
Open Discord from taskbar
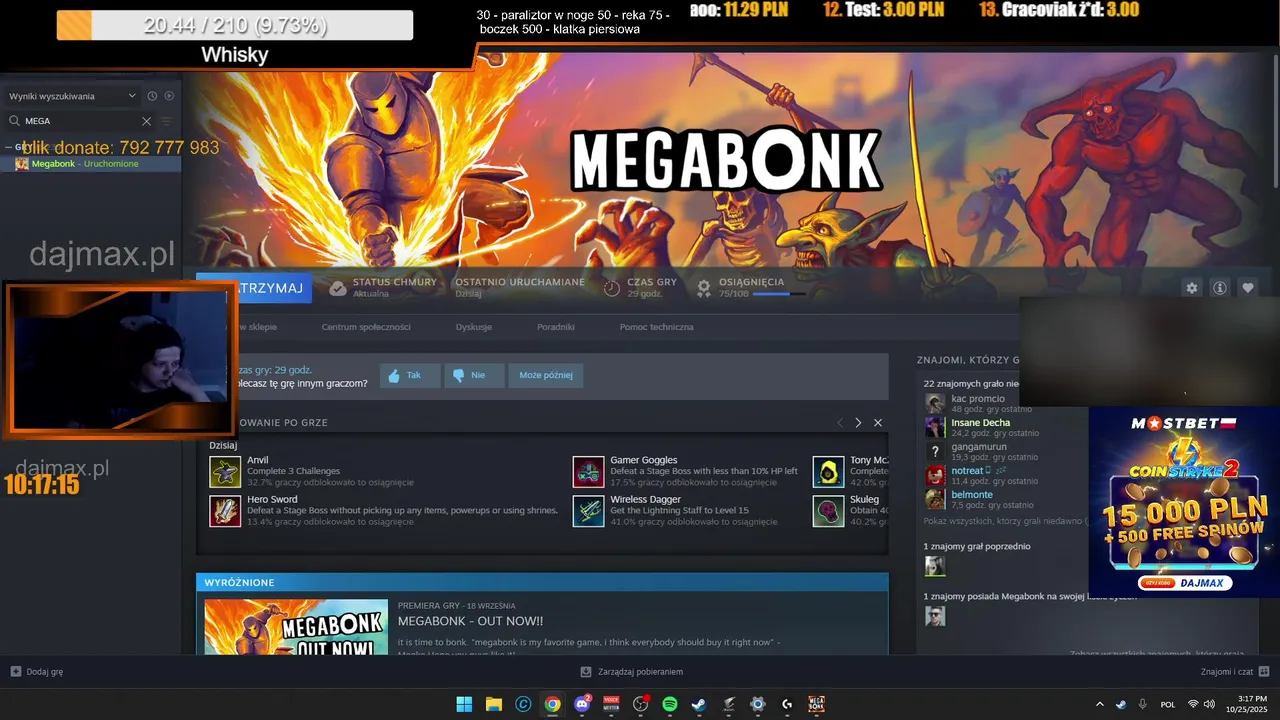tap(582, 704)
